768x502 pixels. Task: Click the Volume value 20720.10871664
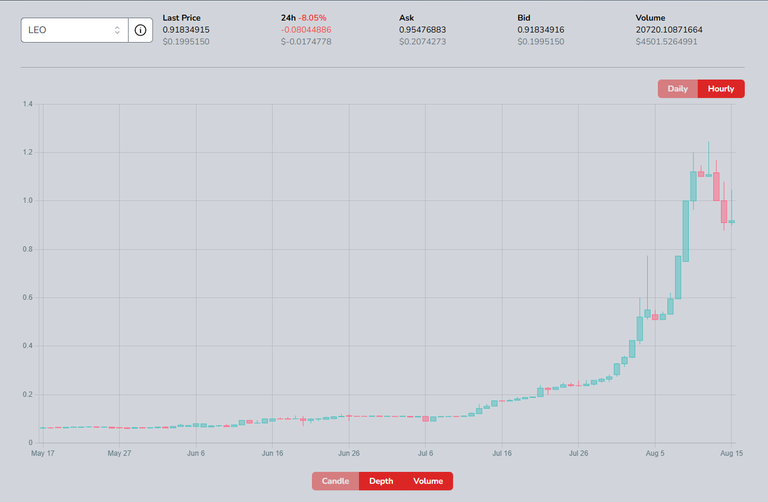pos(669,29)
